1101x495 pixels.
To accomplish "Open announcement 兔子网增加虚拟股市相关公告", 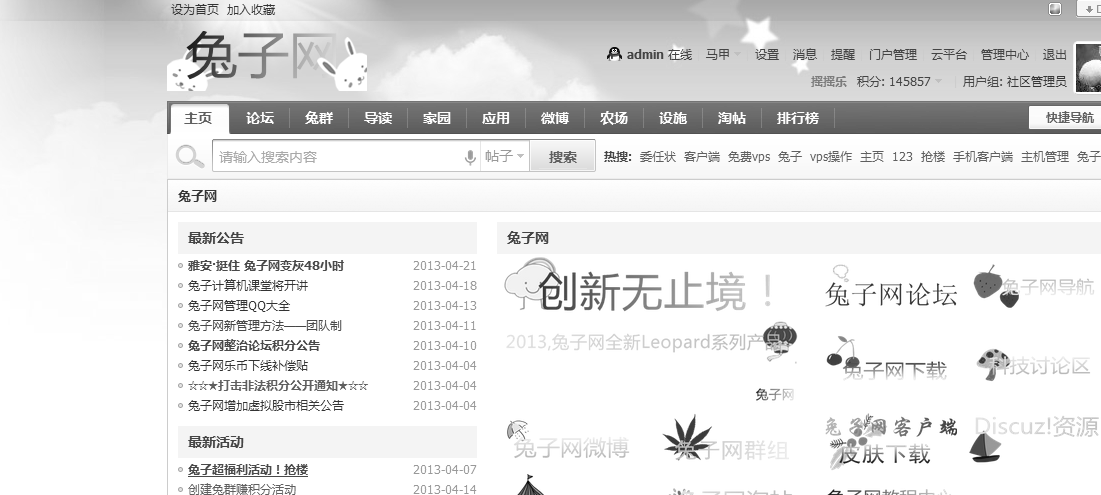I will pyautogui.click(x=265, y=406).
